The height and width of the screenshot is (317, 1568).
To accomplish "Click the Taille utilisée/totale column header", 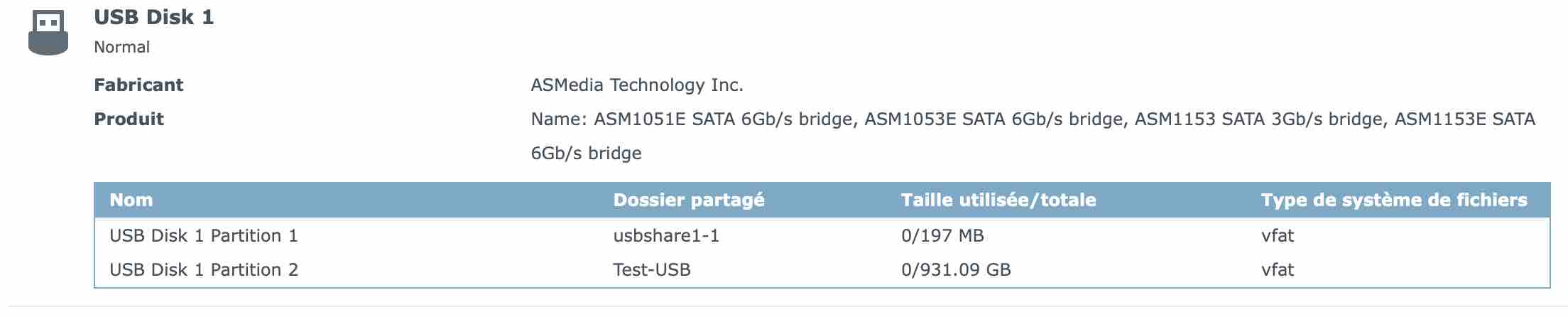I will pos(998,200).
